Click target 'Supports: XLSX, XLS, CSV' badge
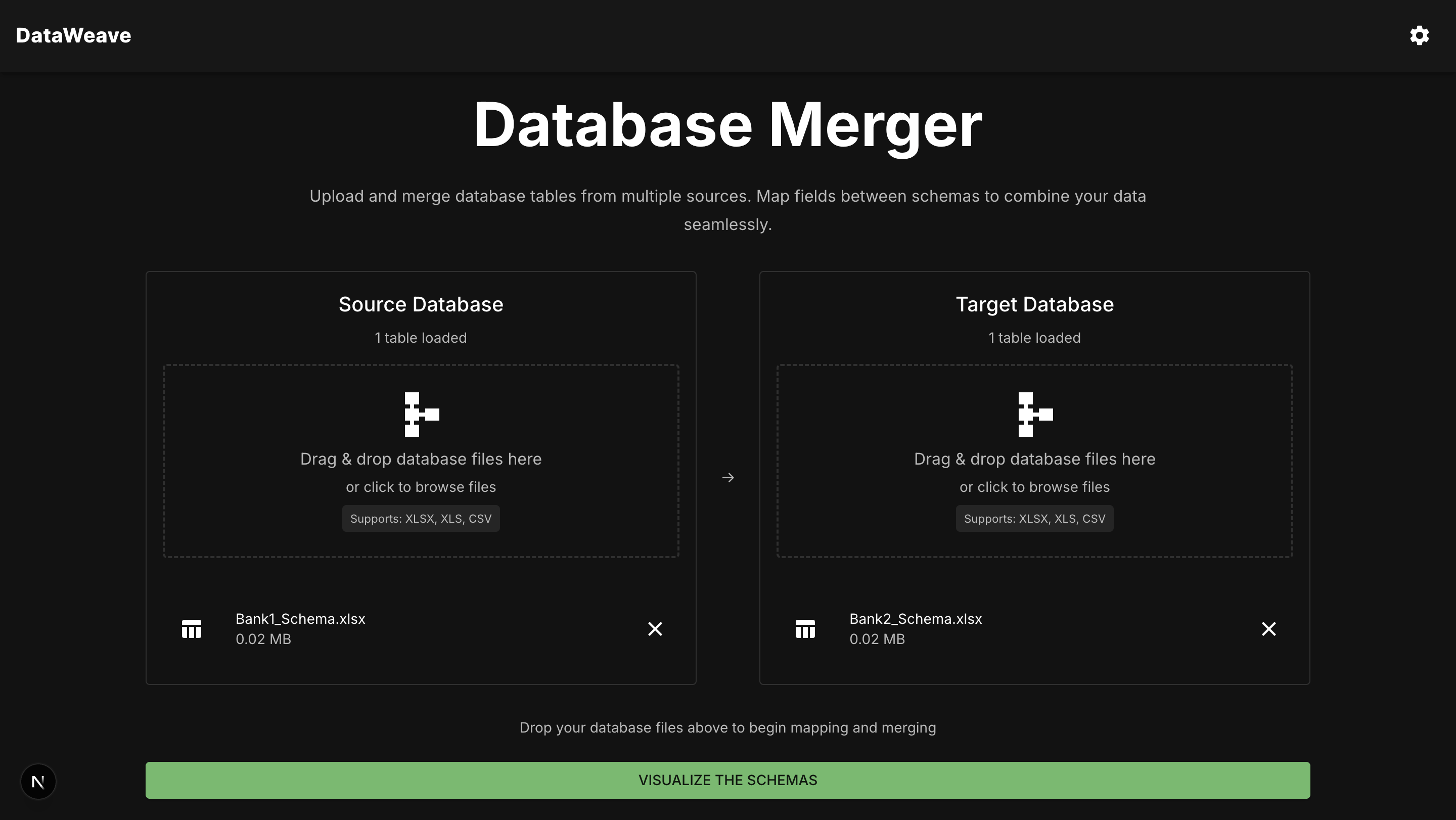Image resolution: width=1456 pixels, height=820 pixels. (1034, 518)
